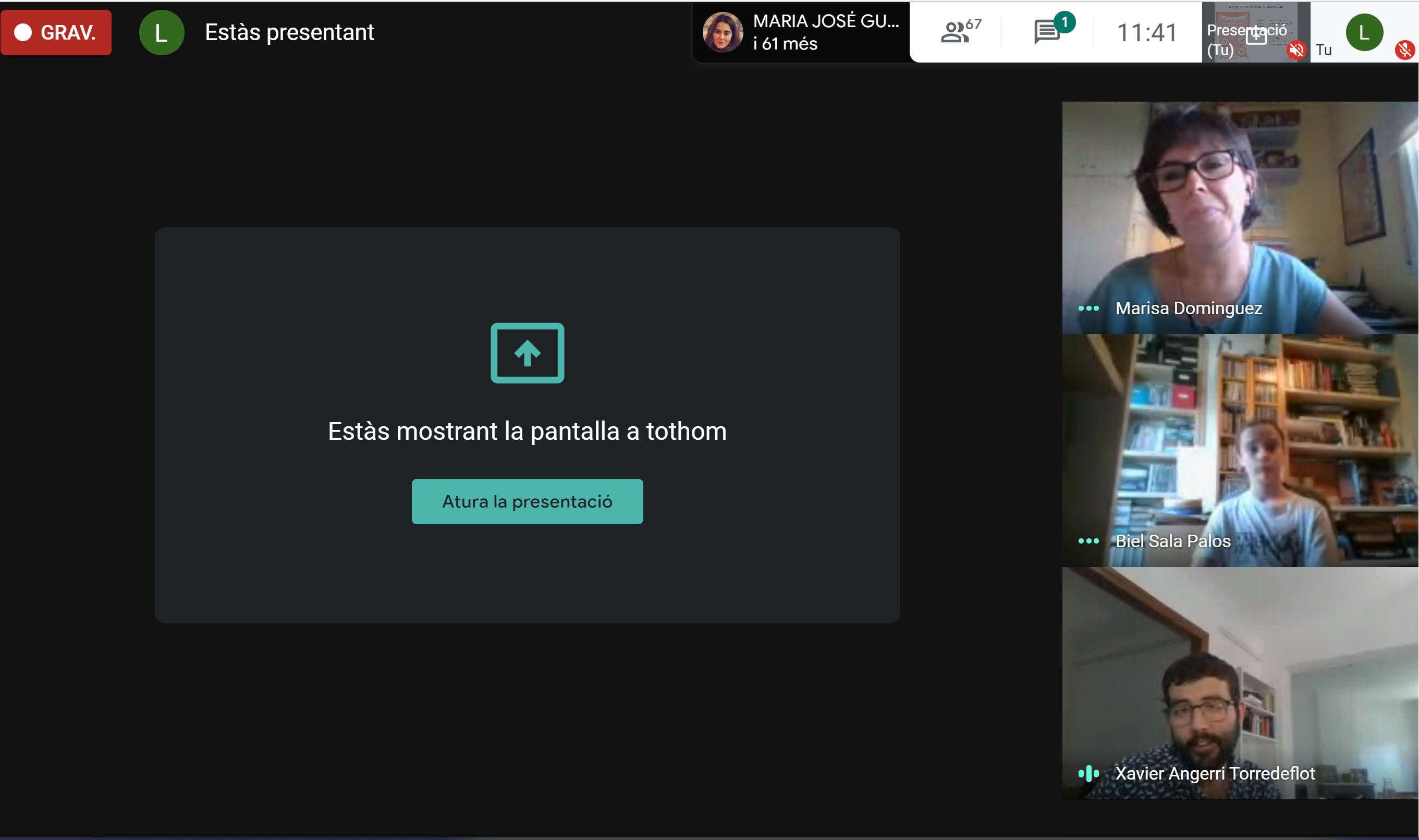Screen dimensions: 1419x840
Task: Toggle the muted microphone icon on your tile
Action: point(1404,50)
